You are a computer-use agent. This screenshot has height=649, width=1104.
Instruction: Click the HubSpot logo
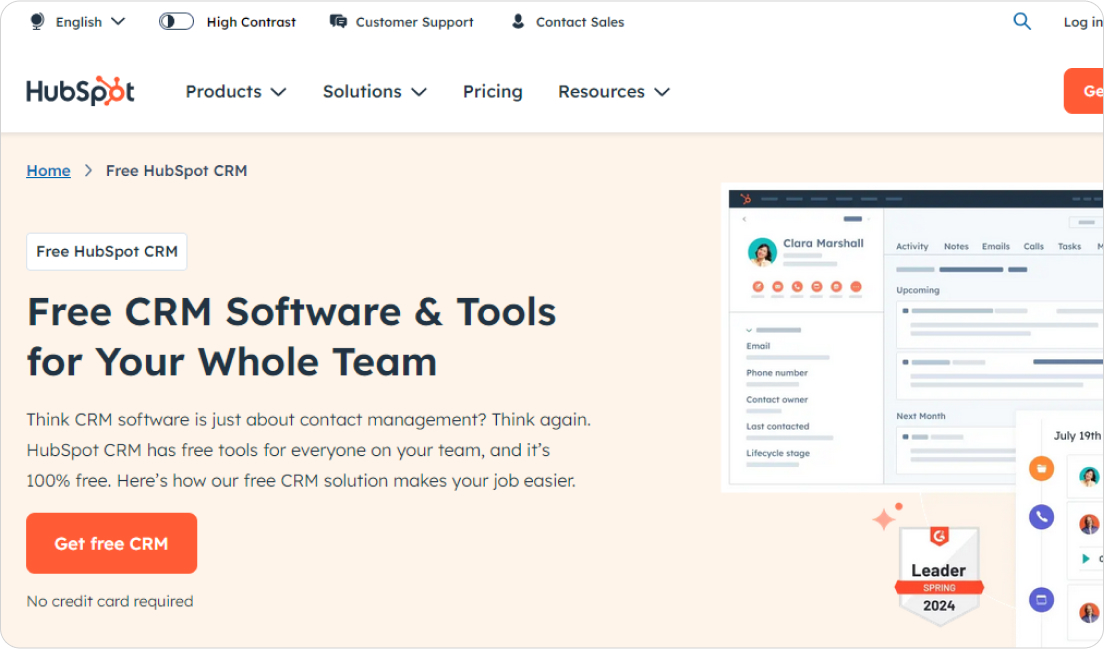point(80,92)
